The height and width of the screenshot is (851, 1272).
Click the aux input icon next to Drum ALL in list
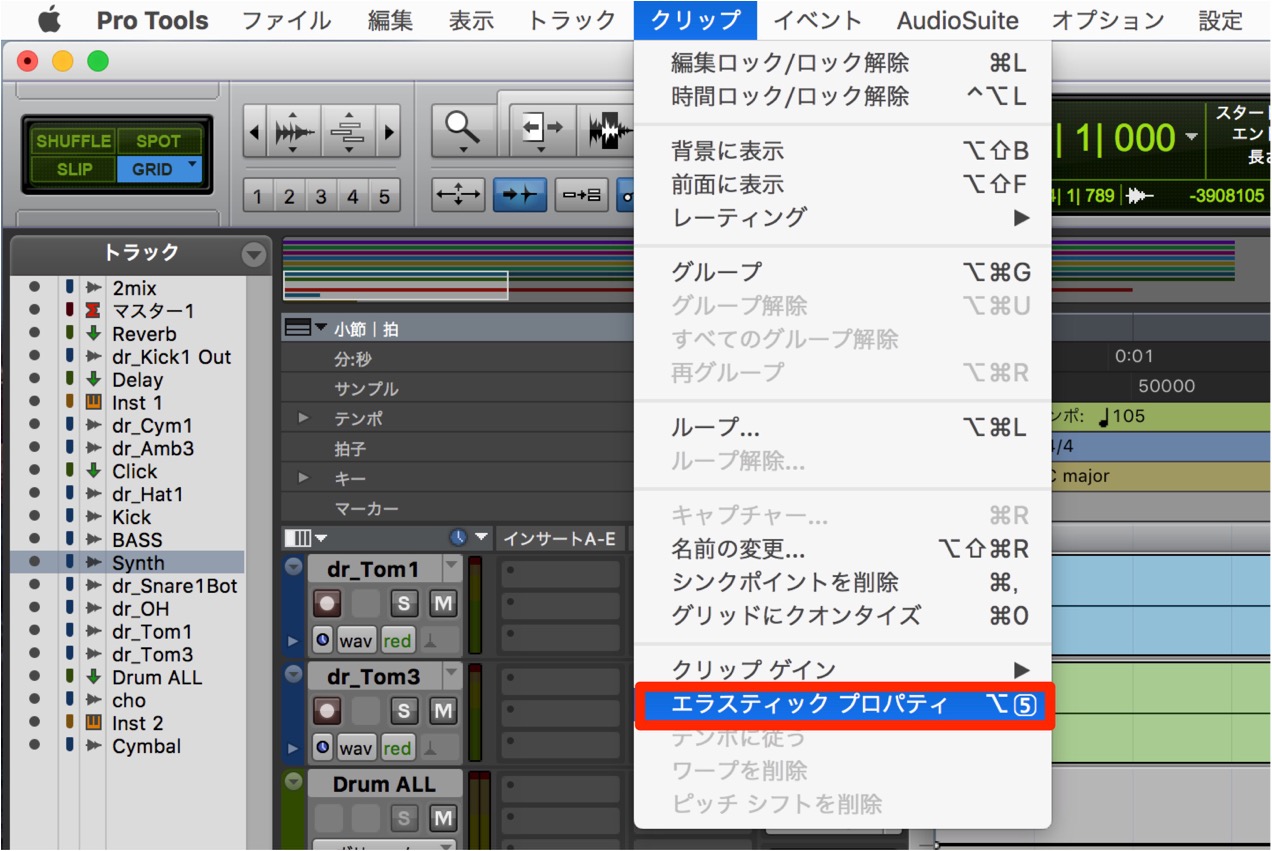pos(94,677)
